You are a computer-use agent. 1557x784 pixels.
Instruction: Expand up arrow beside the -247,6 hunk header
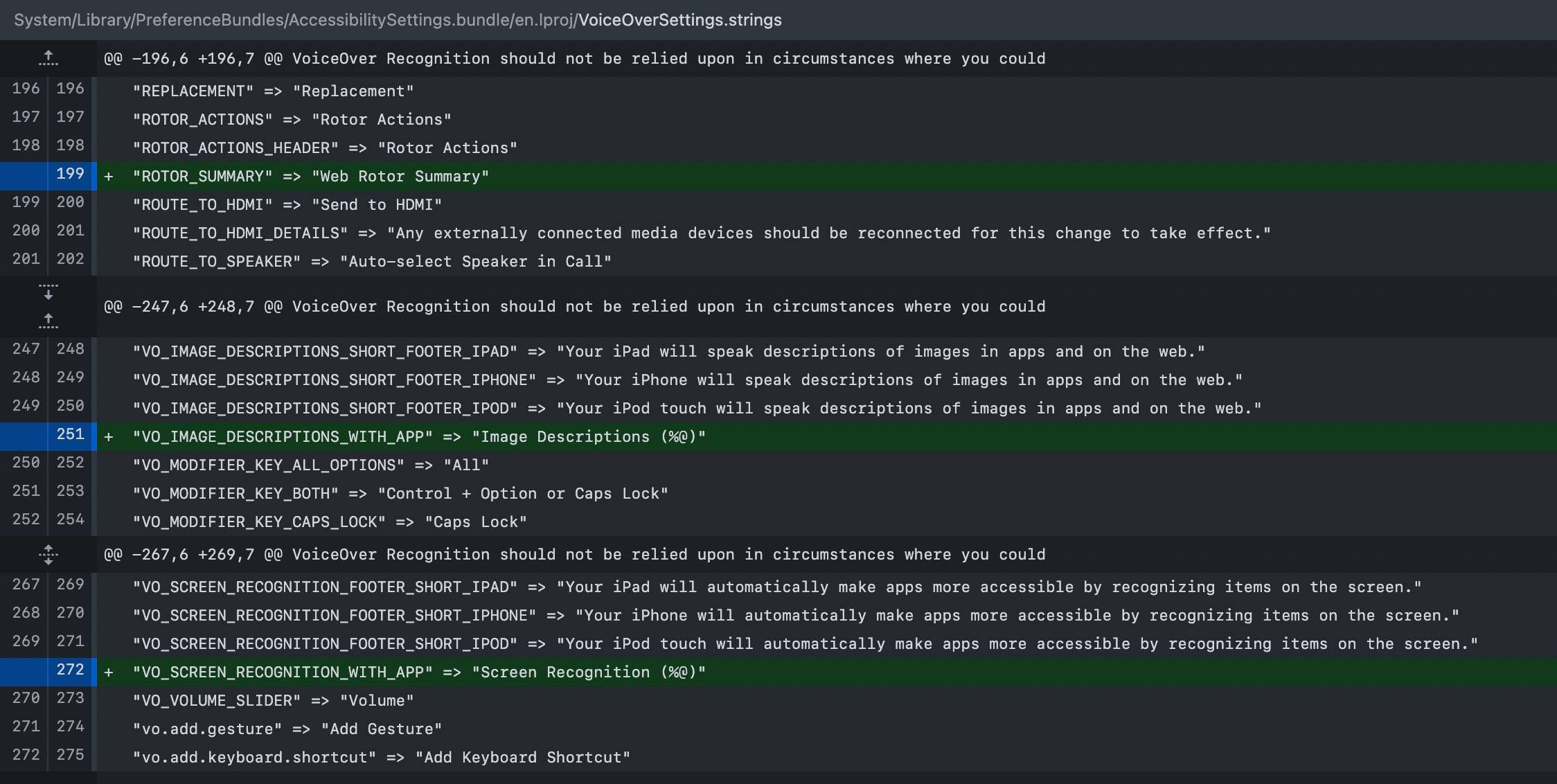(x=48, y=321)
